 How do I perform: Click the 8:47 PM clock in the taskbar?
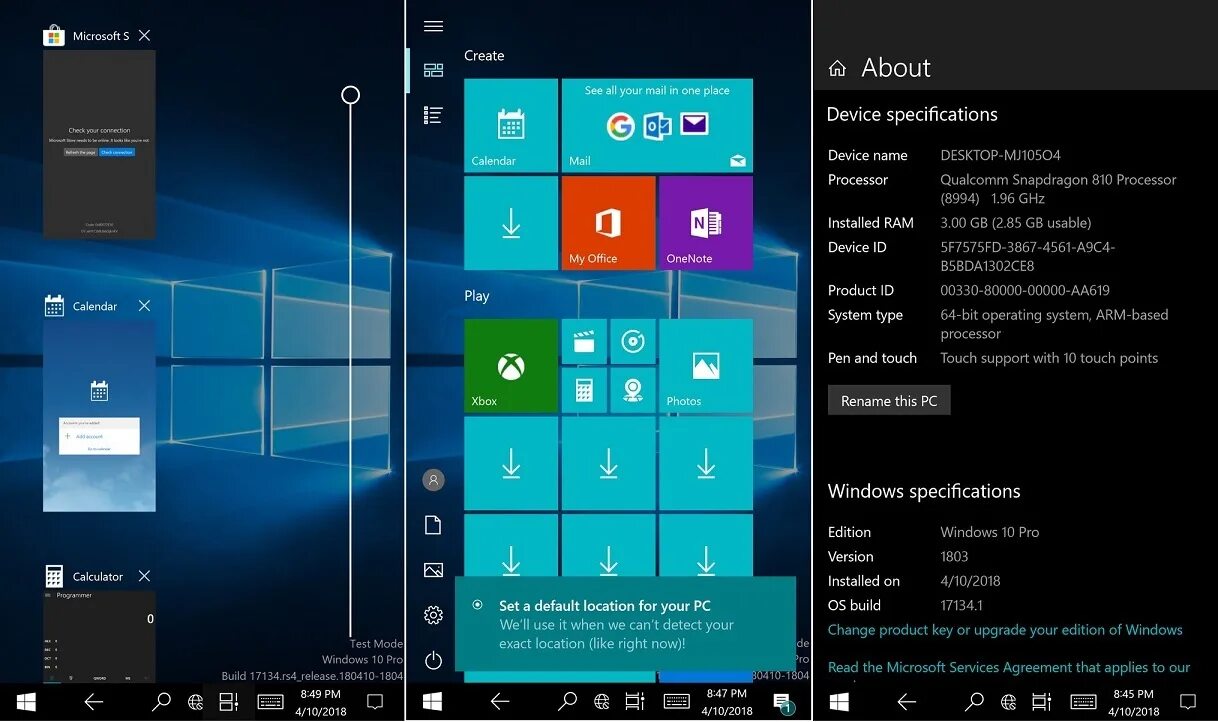pos(727,702)
